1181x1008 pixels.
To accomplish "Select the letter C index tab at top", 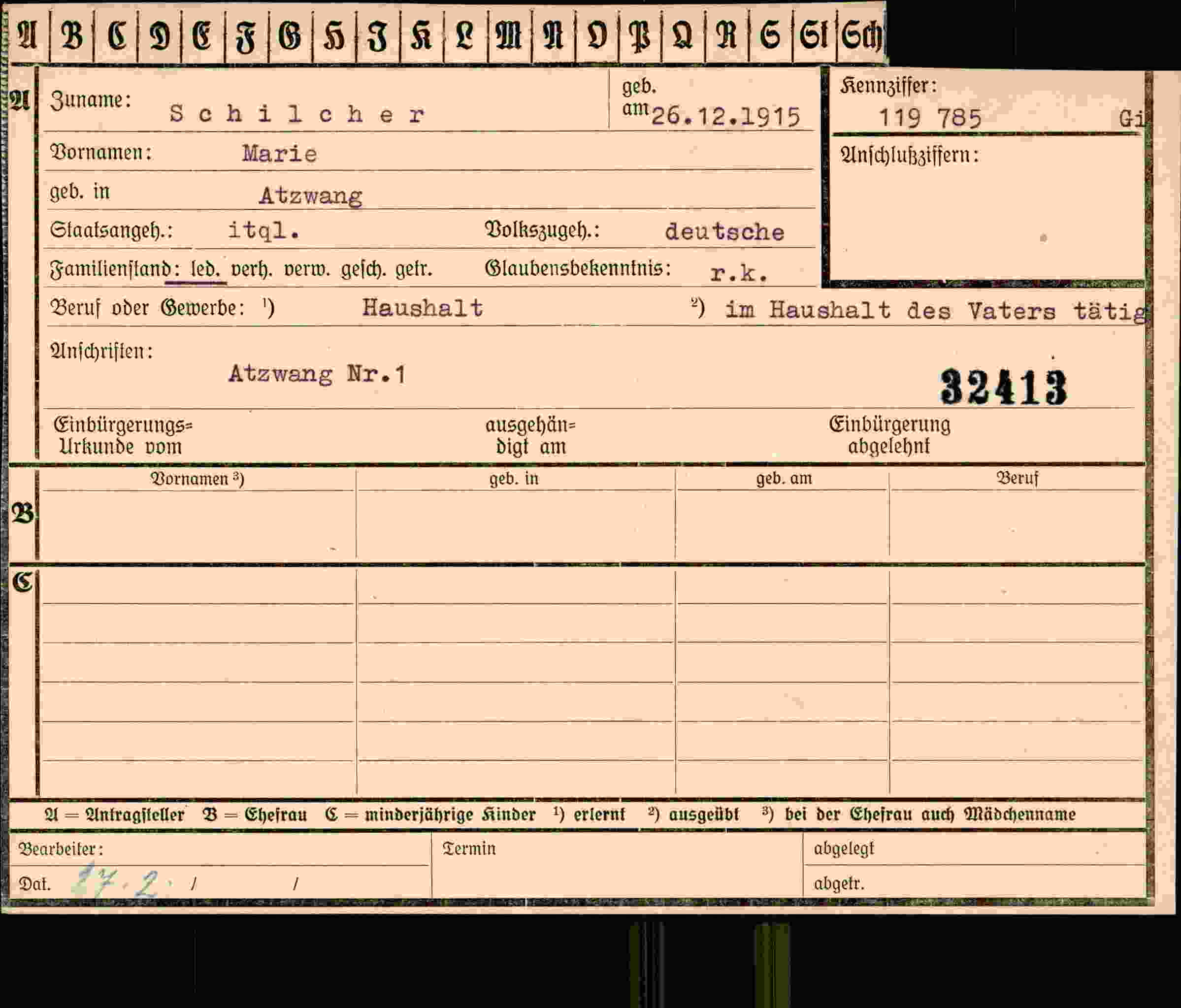I will pyautogui.click(x=116, y=35).
